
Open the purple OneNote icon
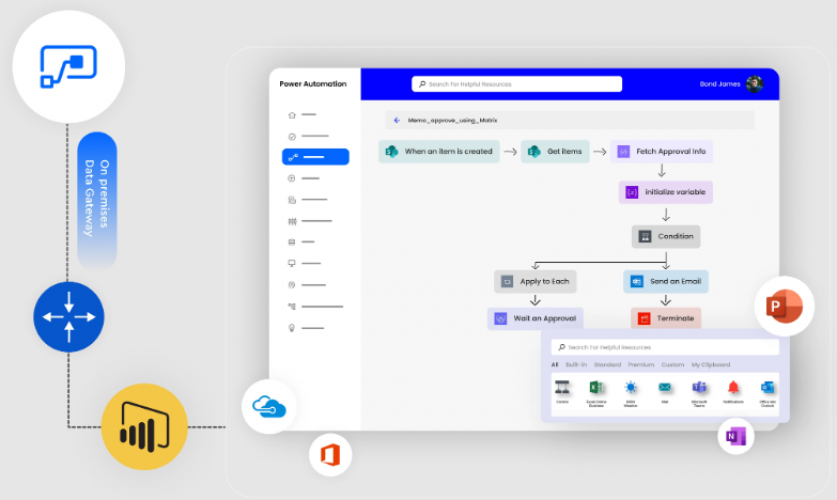point(736,436)
